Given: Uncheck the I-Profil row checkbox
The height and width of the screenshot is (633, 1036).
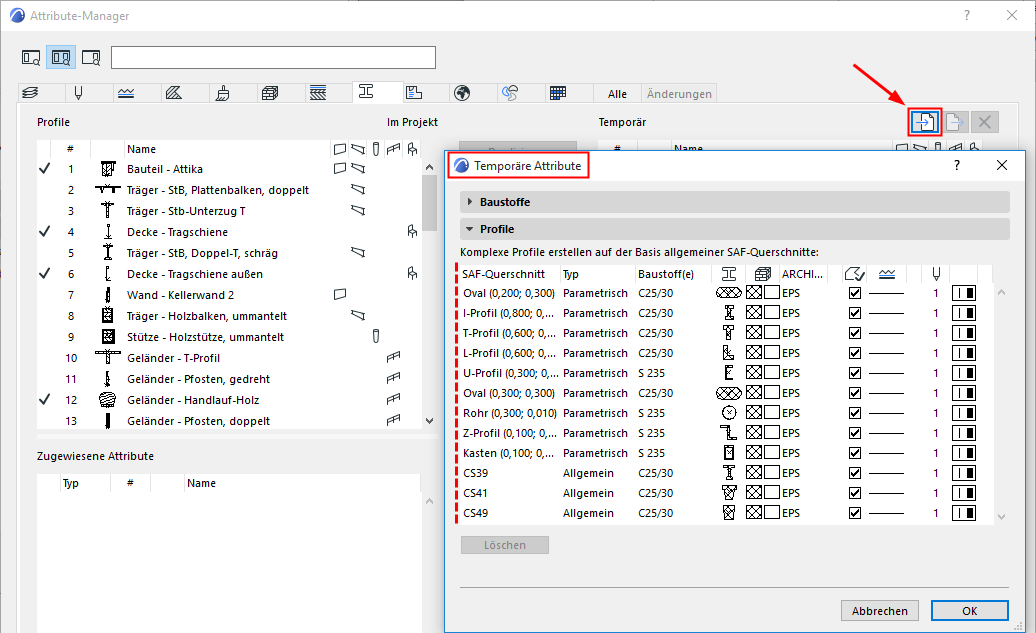Looking at the screenshot, I should 855,313.
